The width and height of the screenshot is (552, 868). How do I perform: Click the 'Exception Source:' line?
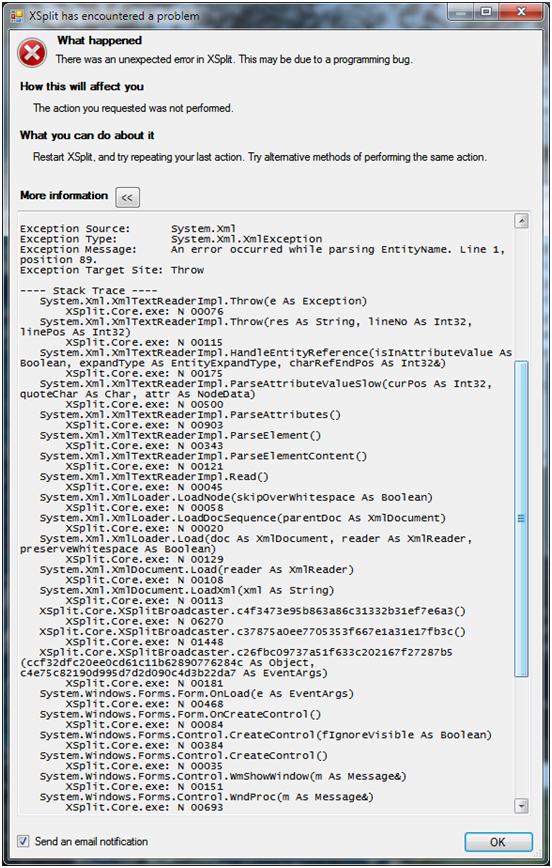(x=128, y=229)
